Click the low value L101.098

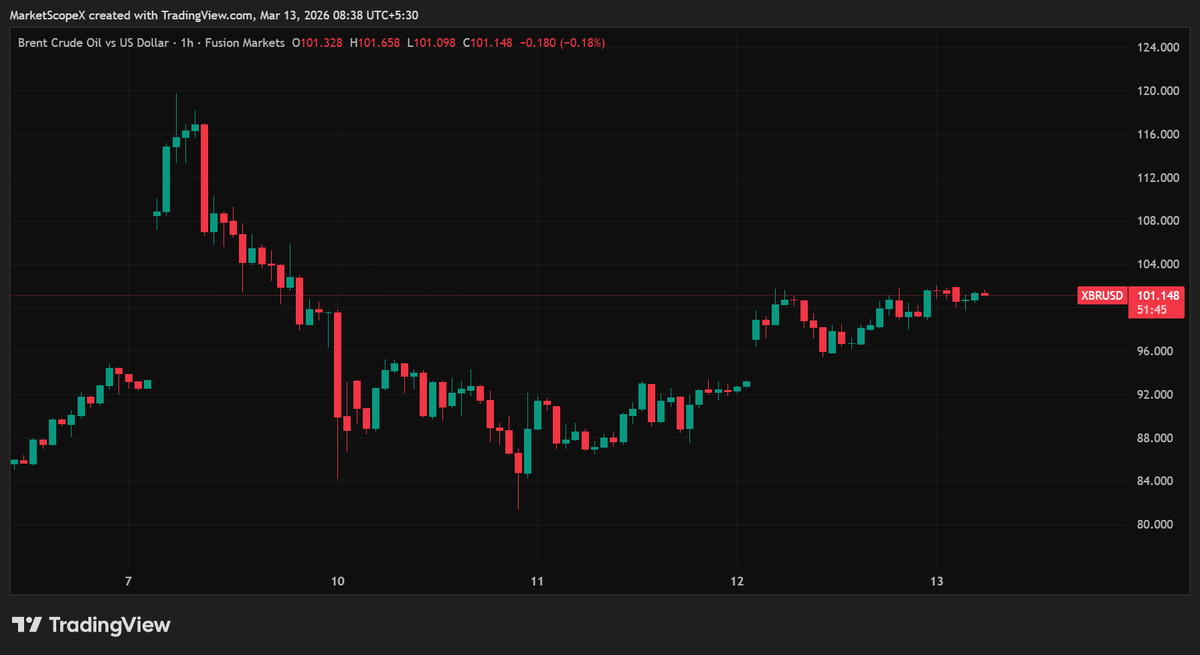[x=432, y=43]
